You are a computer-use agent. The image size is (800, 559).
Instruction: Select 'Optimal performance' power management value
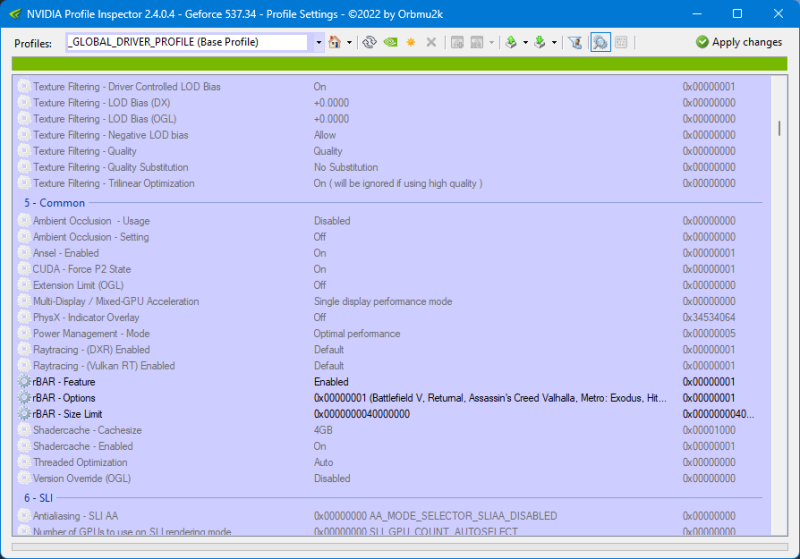coord(357,334)
